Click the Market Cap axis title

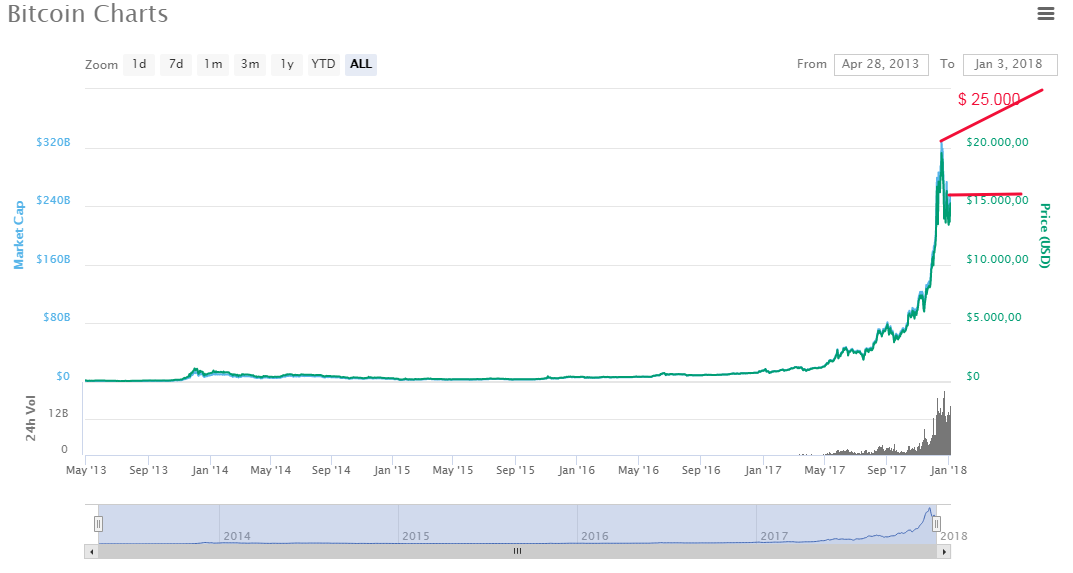18,235
